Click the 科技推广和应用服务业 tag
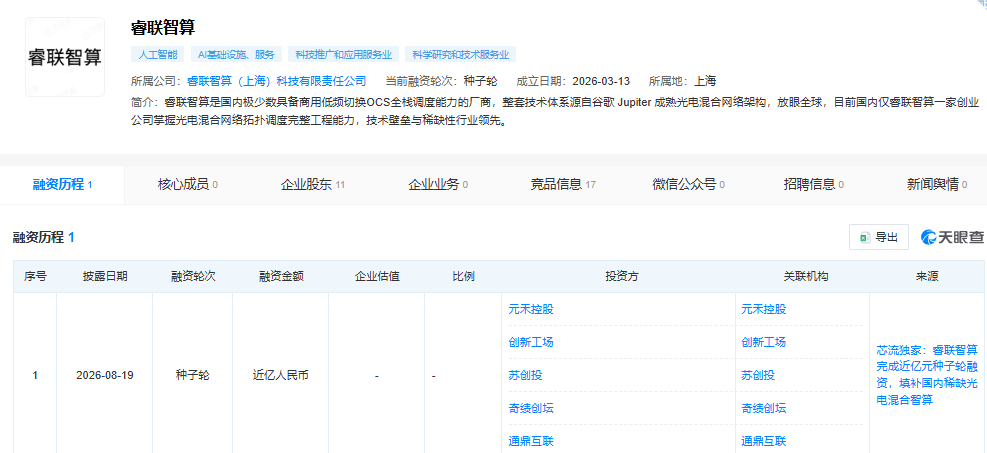This screenshot has width=987, height=453. pos(343,55)
